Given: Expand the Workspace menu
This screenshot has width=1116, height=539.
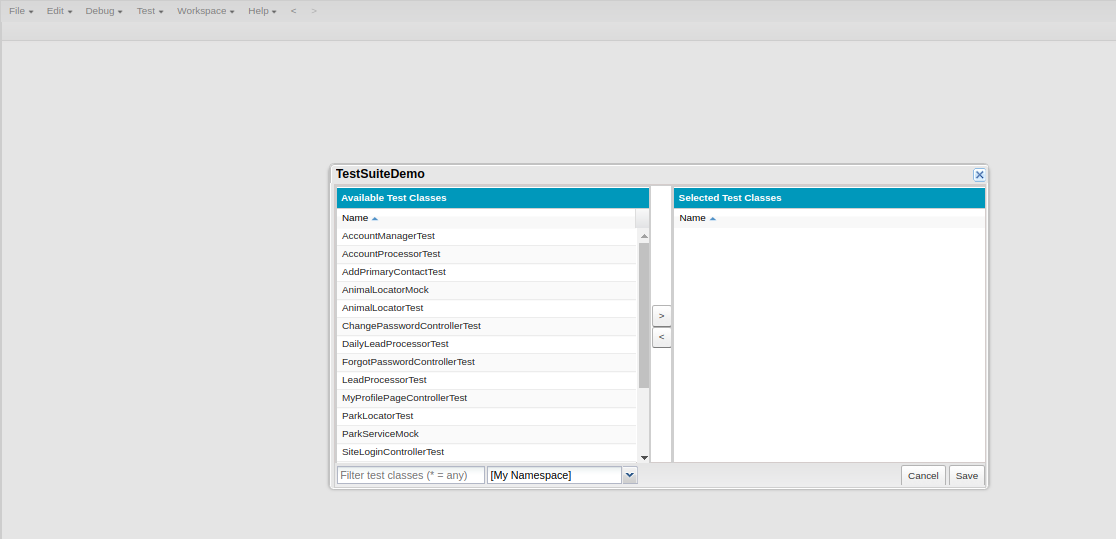Looking at the screenshot, I should point(205,11).
